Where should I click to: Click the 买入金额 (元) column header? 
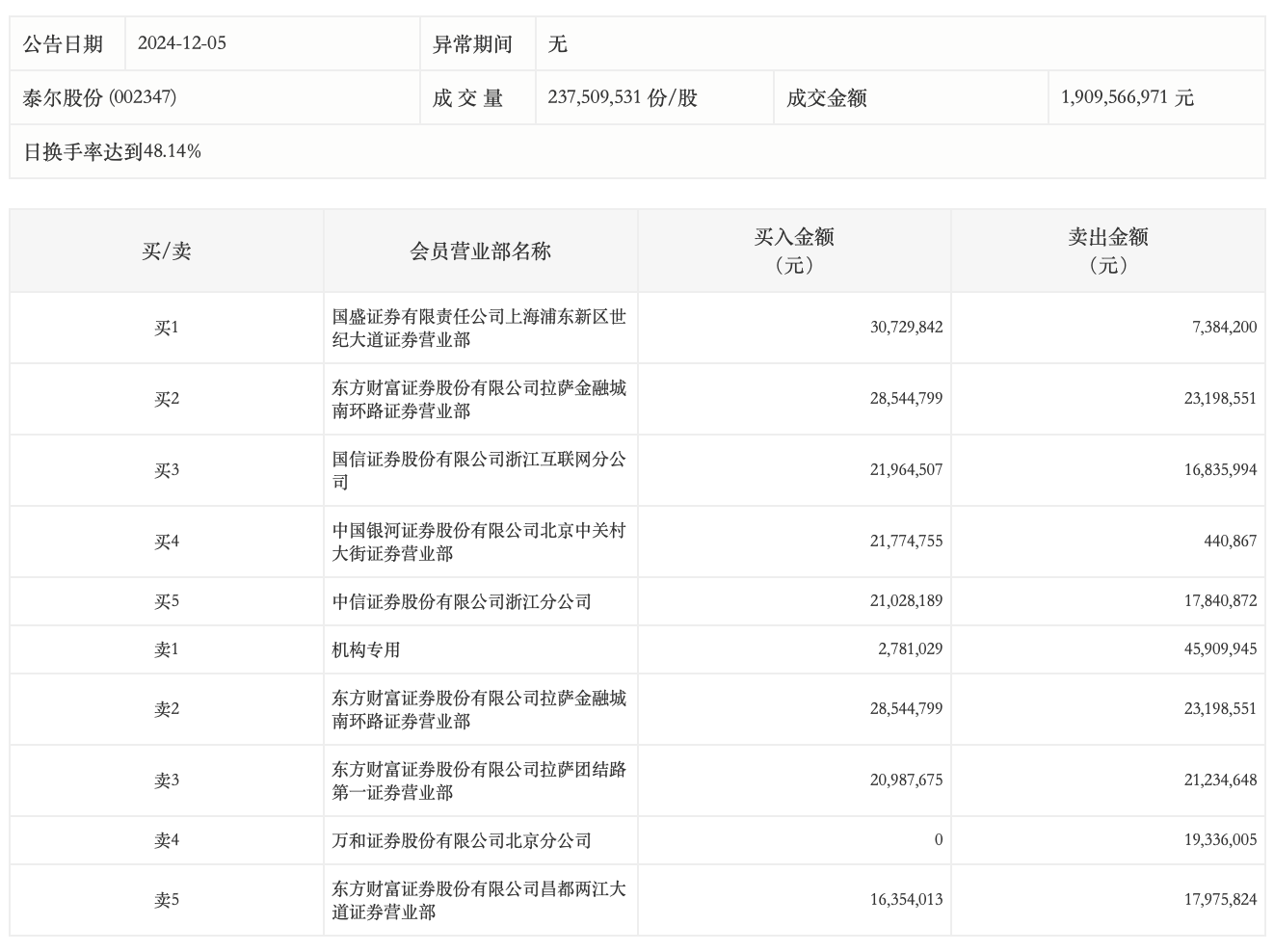click(x=794, y=251)
